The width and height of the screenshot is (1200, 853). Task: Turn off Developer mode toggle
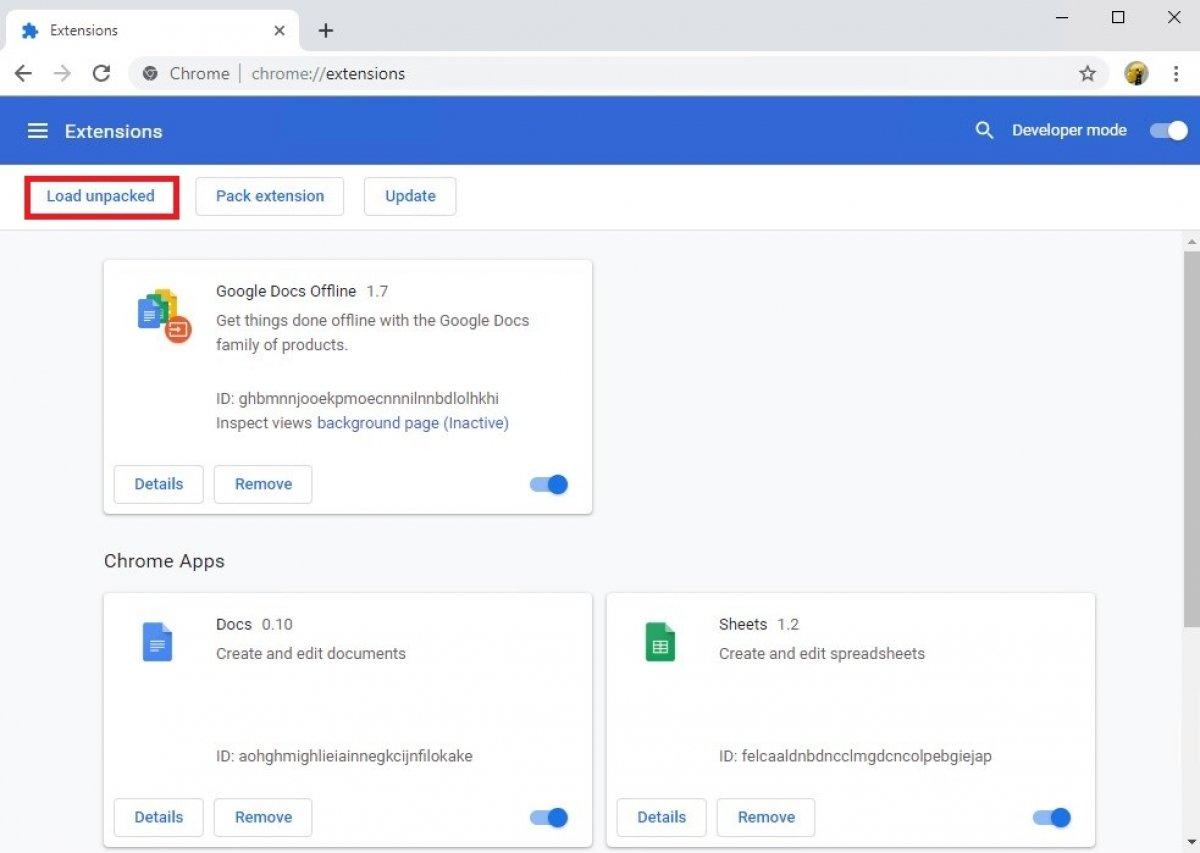click(x=1168, y=131)
